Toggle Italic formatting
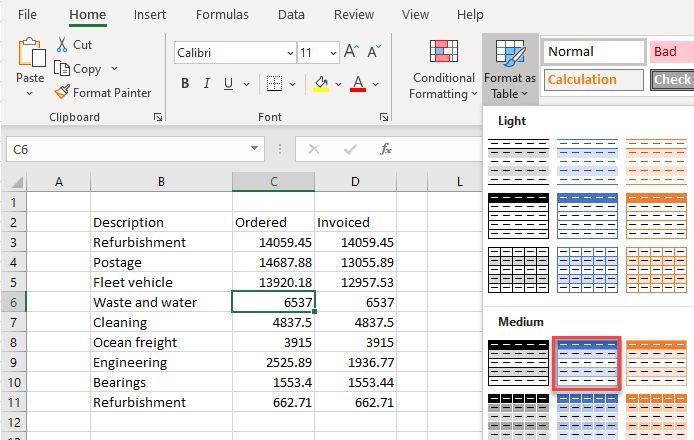This screenshot has width=694, height=440. coord(212,83)
